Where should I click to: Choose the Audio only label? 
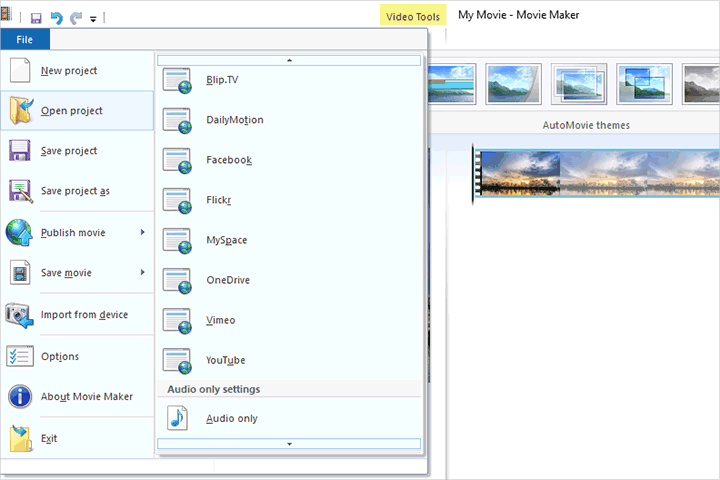[232, 418]
